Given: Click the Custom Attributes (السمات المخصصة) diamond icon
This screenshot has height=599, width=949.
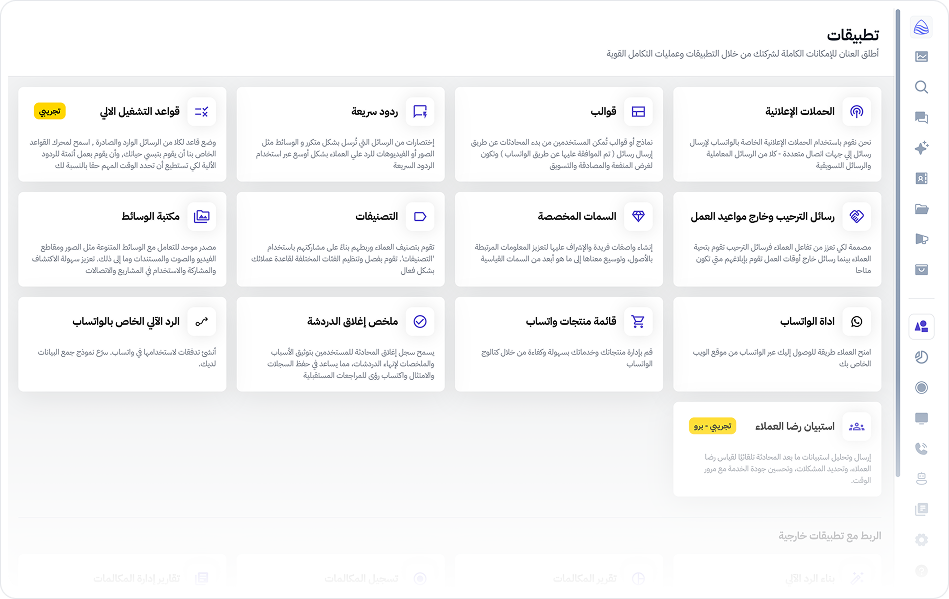Looking at the screenshot, I should pyautogui.click(x=638, y=216).
